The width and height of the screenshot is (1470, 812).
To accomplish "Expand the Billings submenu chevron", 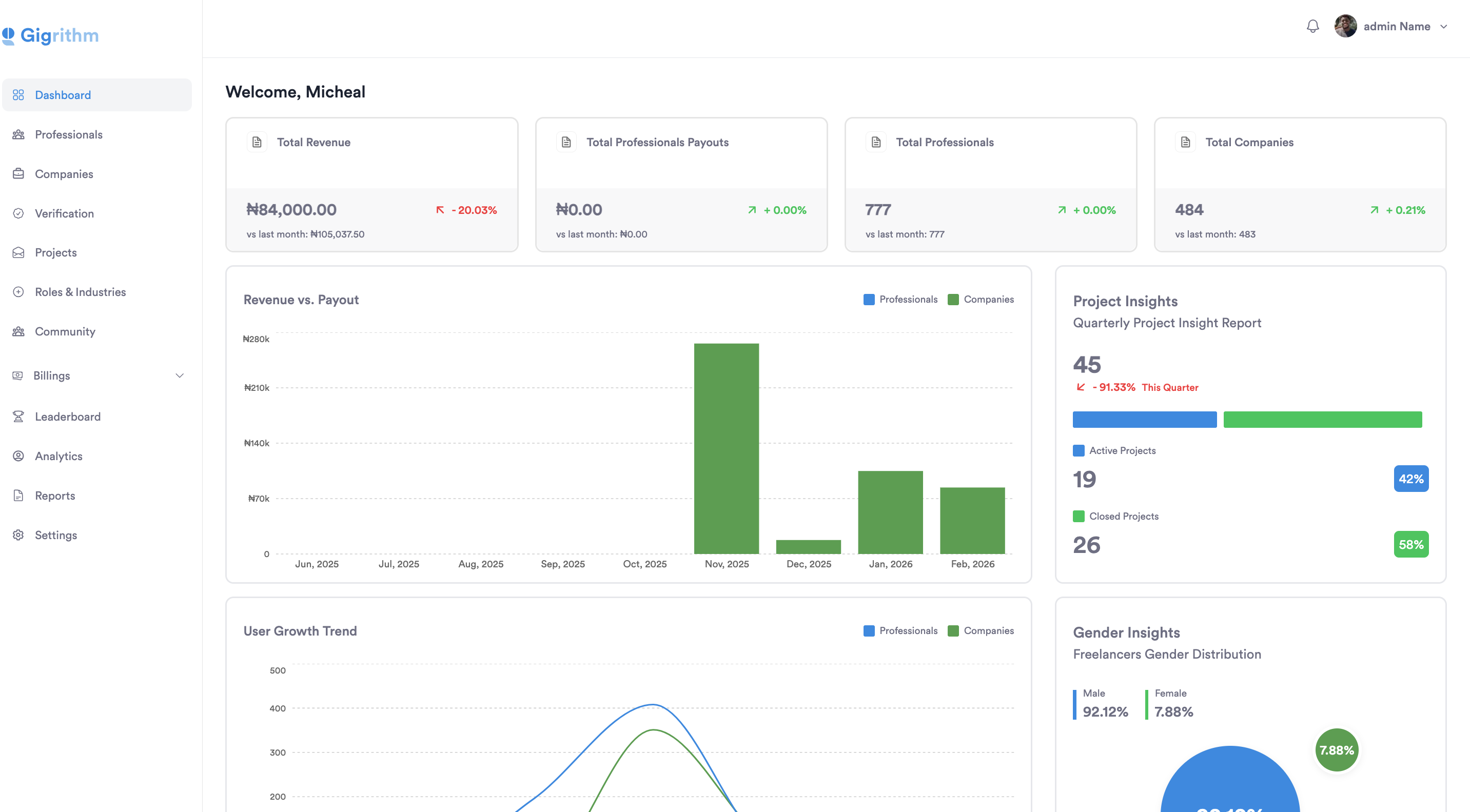I will coord(180,375).
